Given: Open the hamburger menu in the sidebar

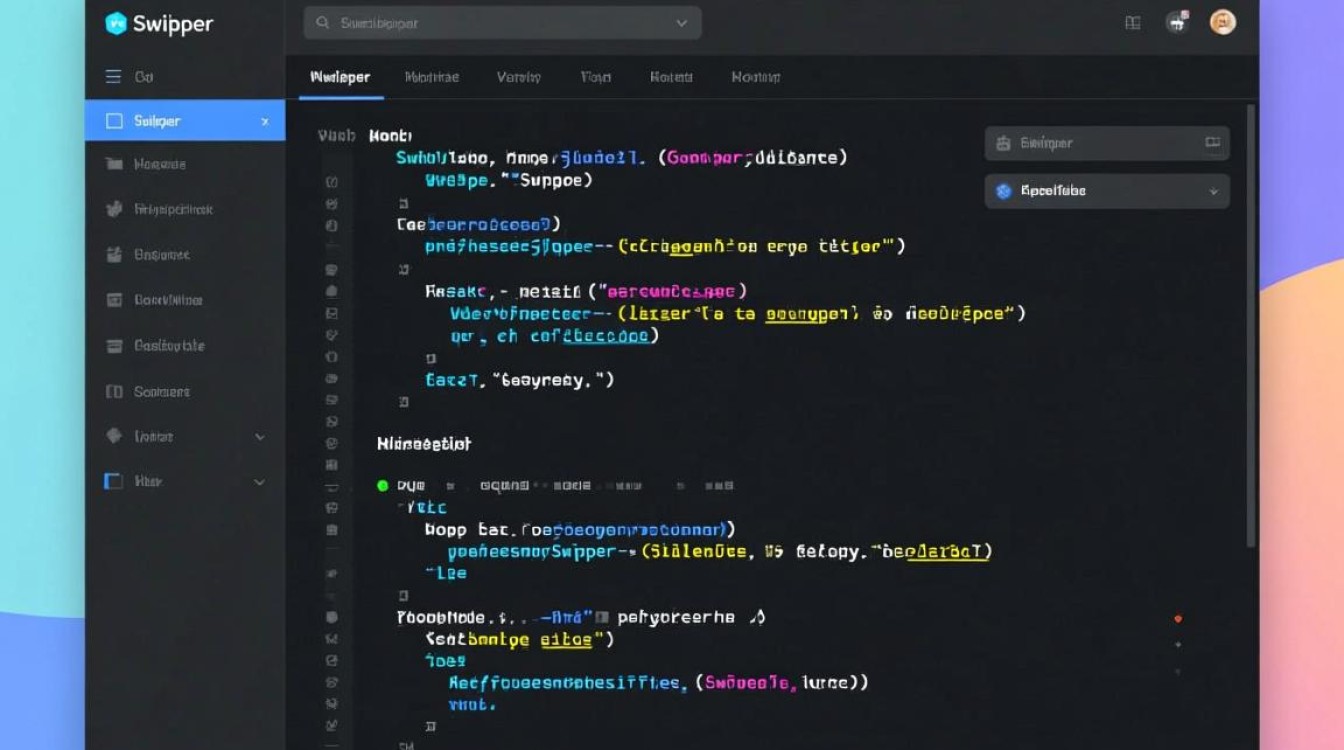Looking at the screenshot, I should [x=114, y=76].
